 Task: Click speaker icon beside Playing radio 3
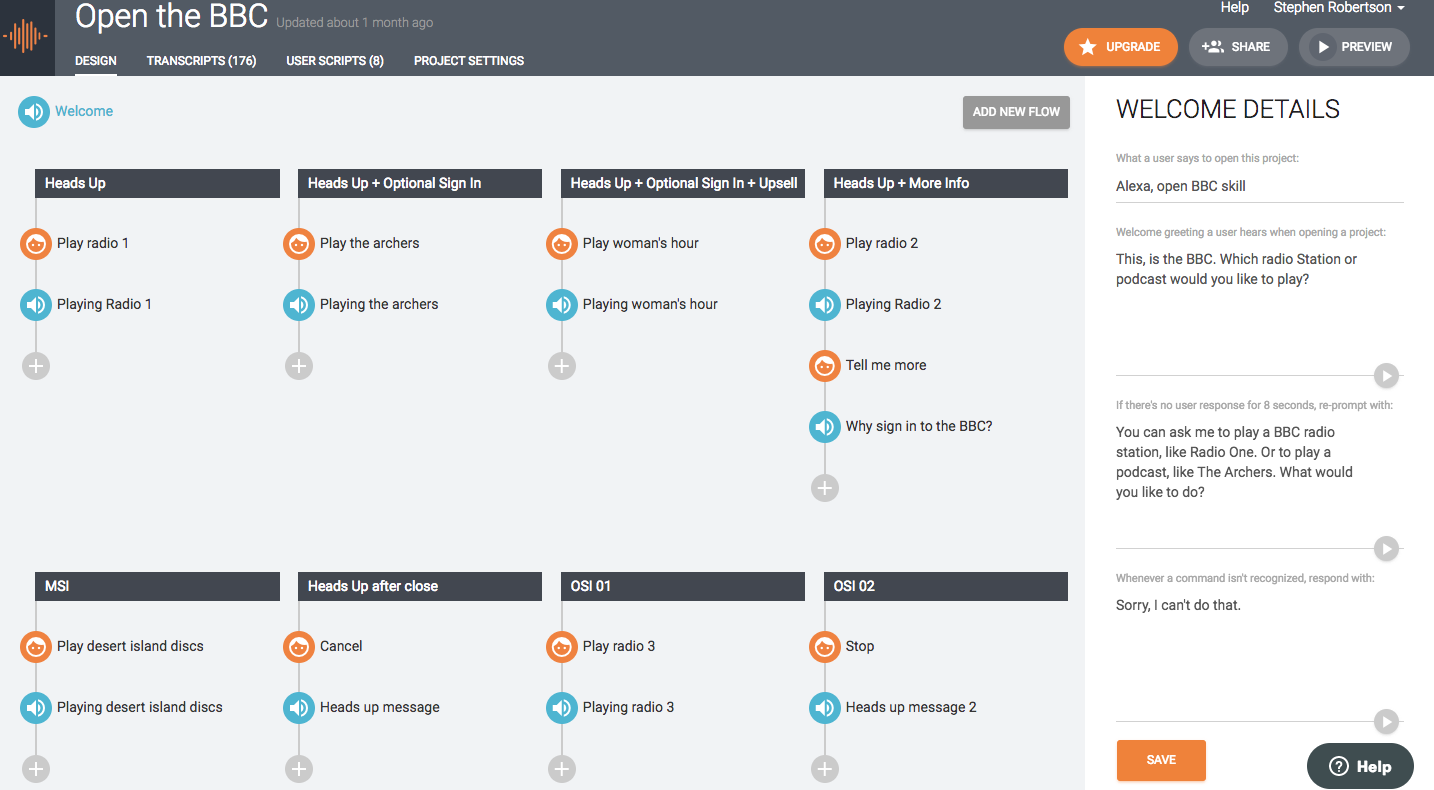point(562,707)
